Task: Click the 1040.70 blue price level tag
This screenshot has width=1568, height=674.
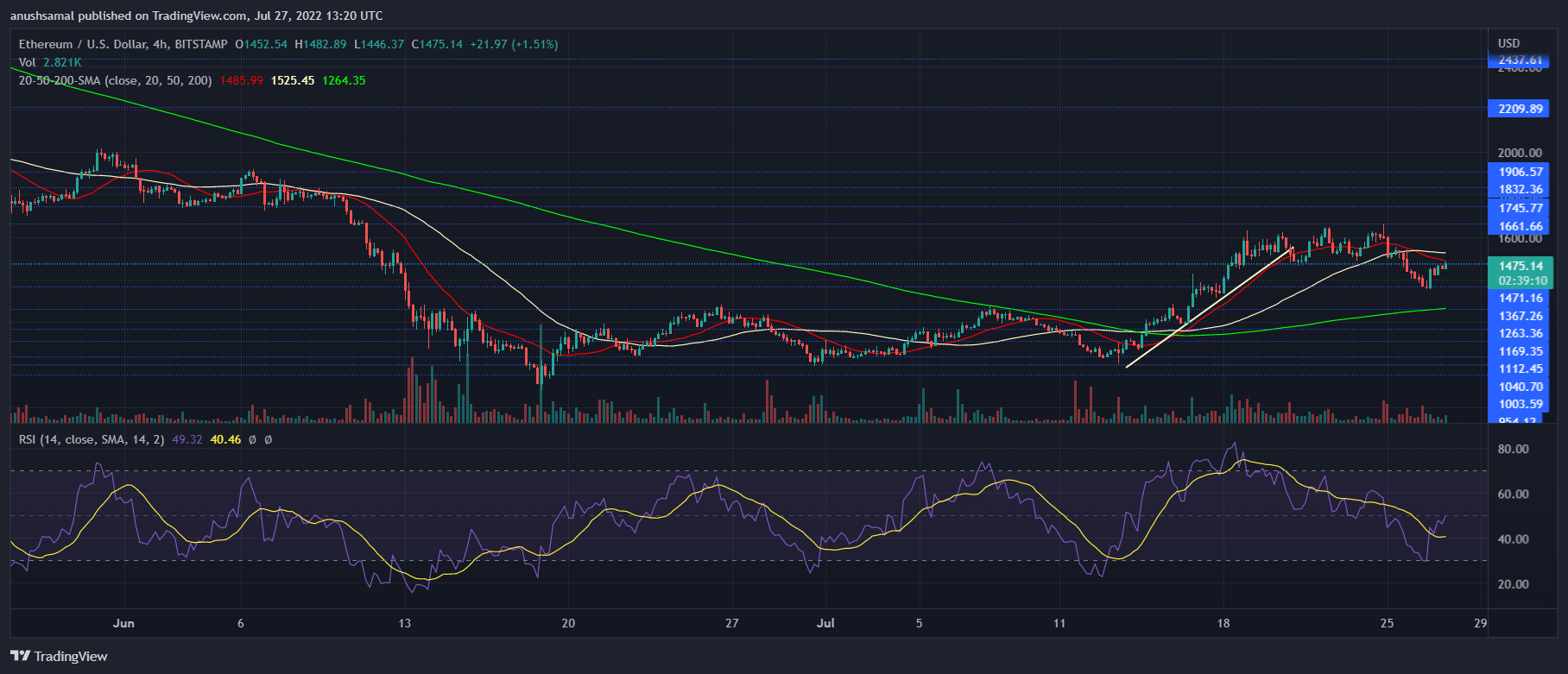Action: click(1521, 387)
